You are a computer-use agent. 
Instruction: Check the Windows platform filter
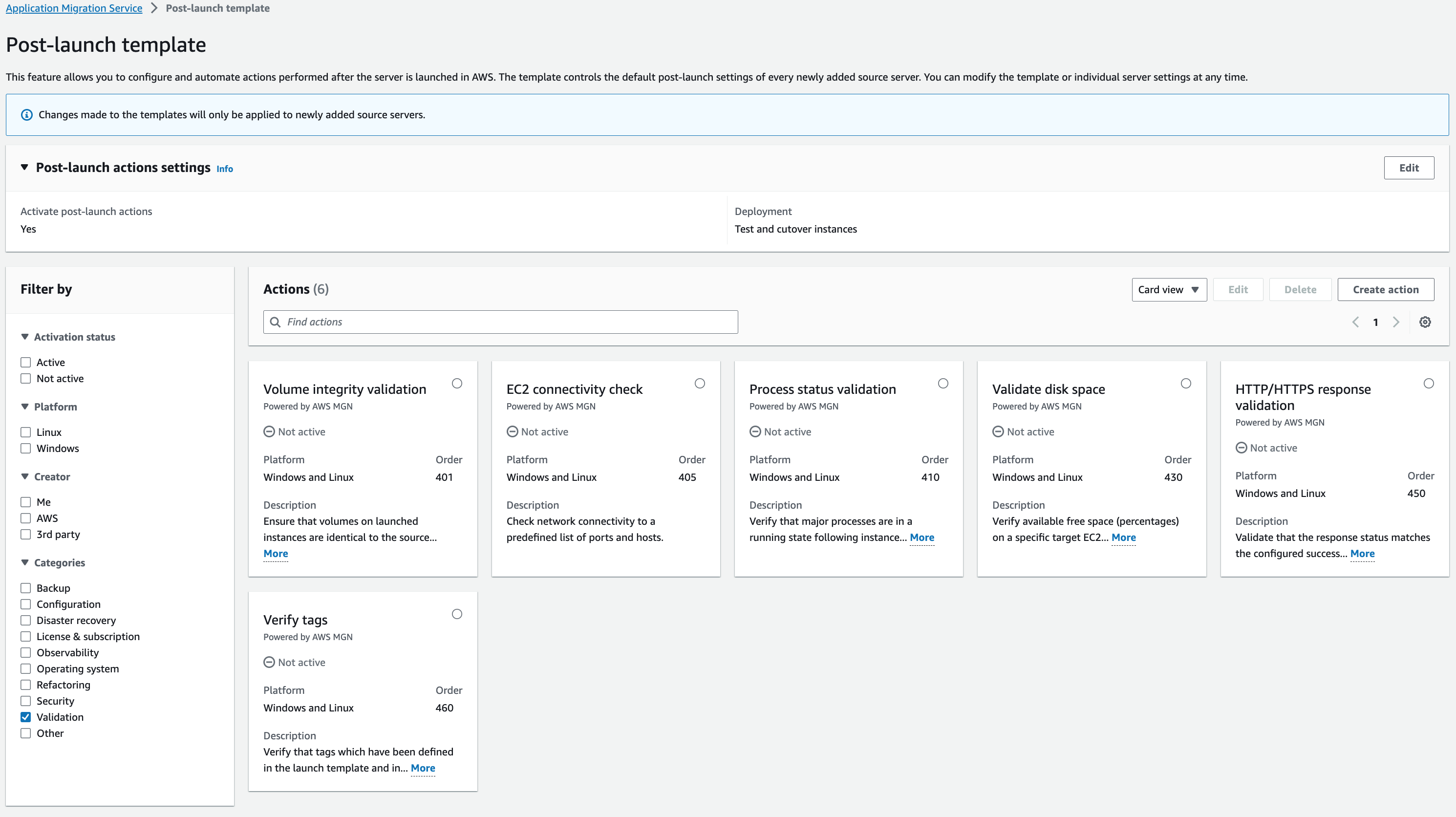tap(25, 449)
